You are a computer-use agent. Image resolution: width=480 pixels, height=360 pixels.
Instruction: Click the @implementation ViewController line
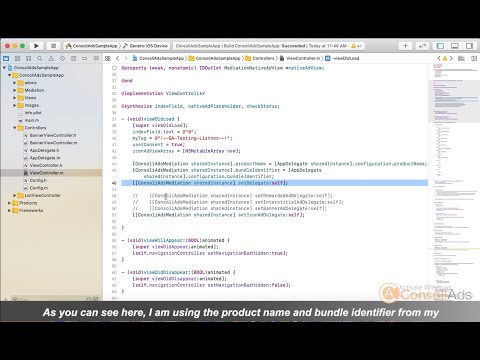(163, 93)
